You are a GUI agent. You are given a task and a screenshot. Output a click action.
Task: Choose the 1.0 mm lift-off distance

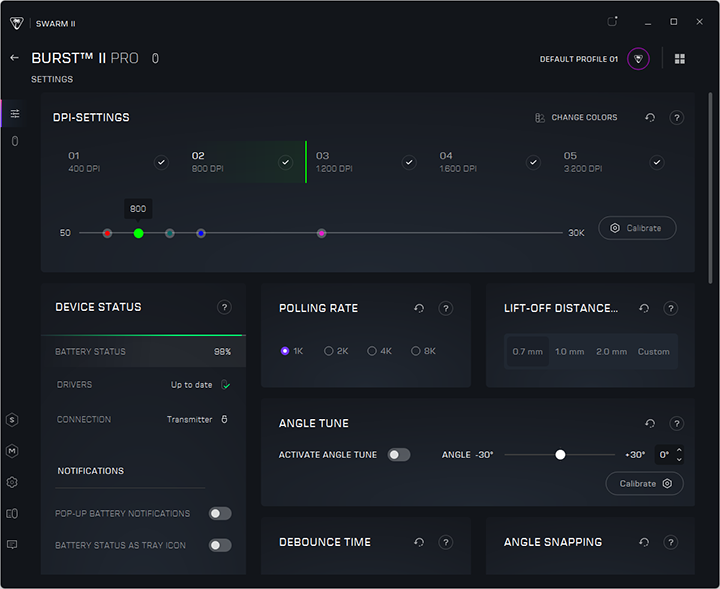[569, 352]
